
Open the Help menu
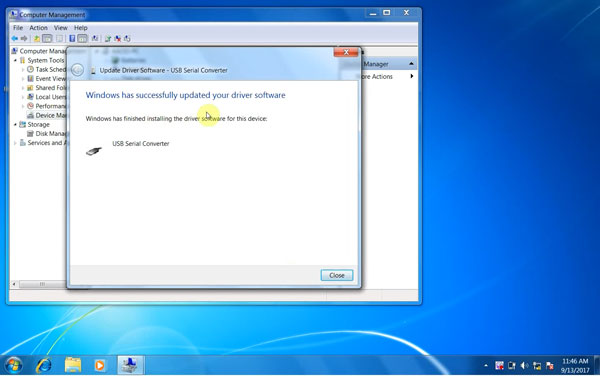point(80,28)
